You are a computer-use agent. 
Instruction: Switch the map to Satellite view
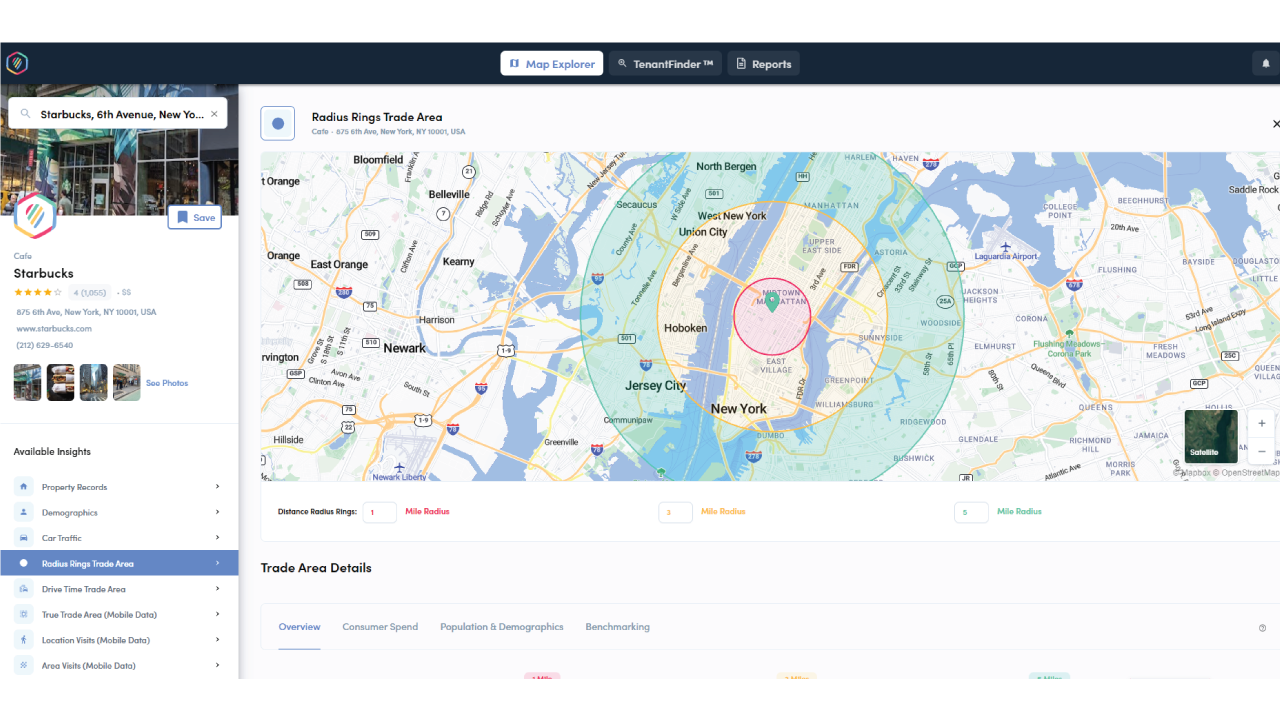(1210, 437)
